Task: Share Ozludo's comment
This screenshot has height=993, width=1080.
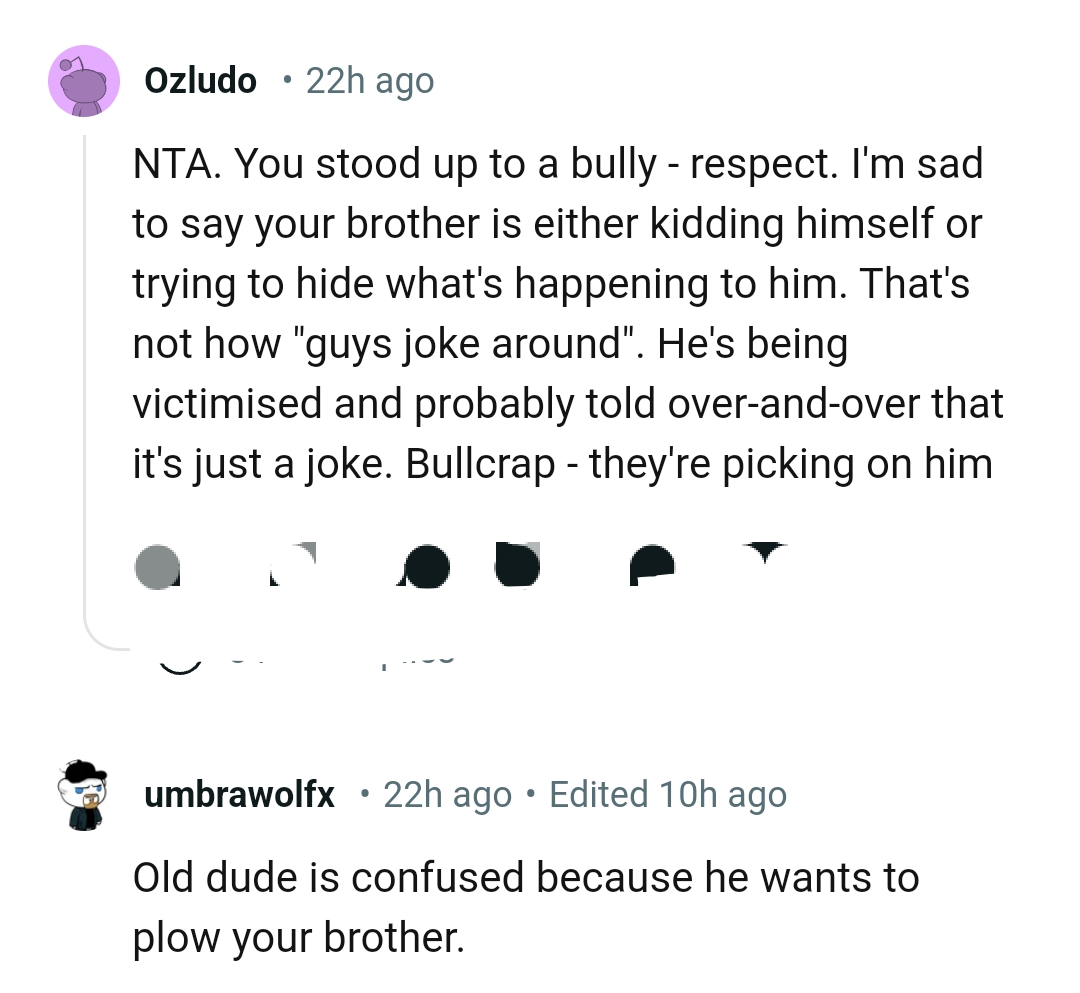Action: [x=650, y=565]
